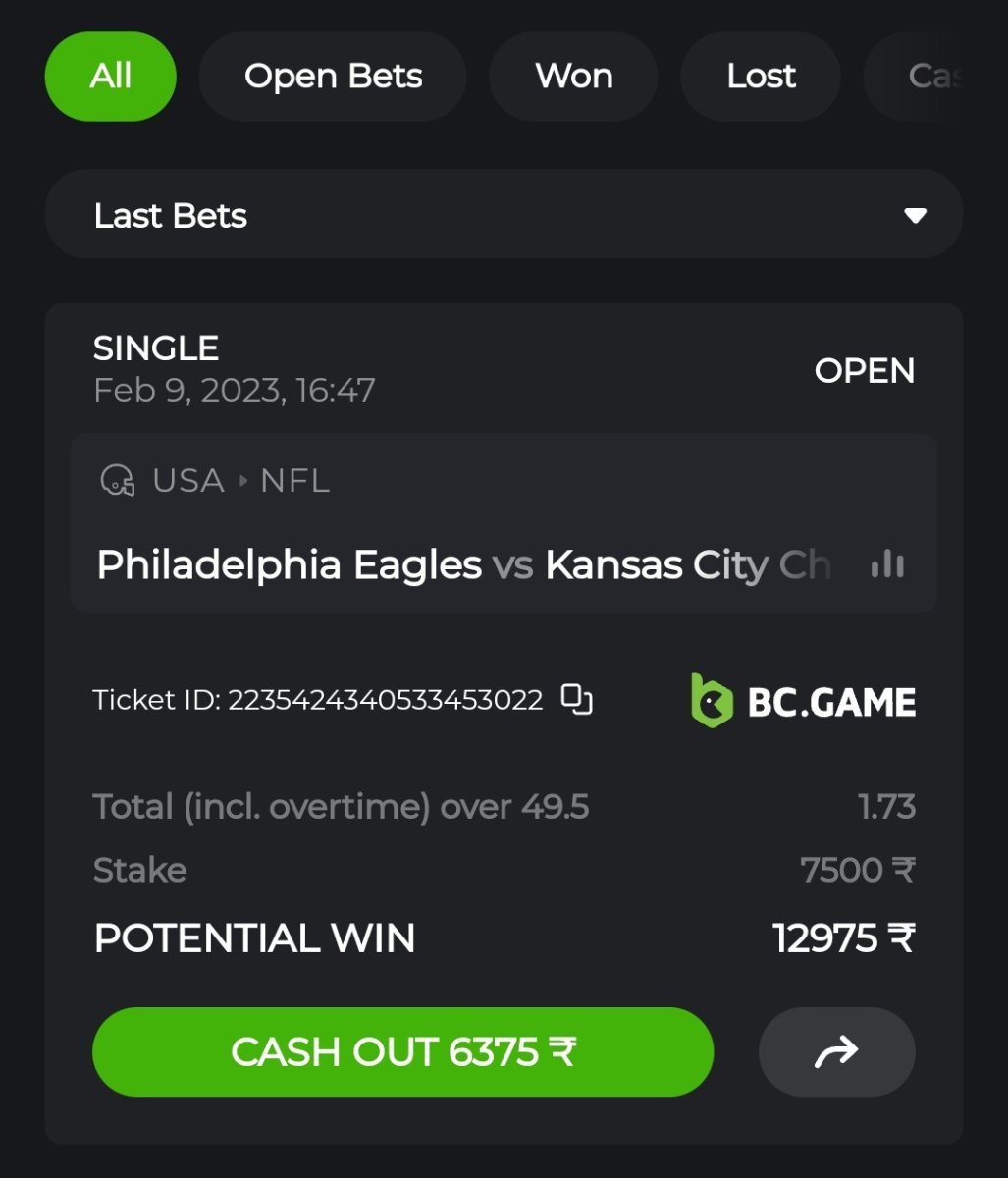This screenshot has height=1178, width=1008.
Task: Click the BC.GAME logo
Action: [803, 701]
